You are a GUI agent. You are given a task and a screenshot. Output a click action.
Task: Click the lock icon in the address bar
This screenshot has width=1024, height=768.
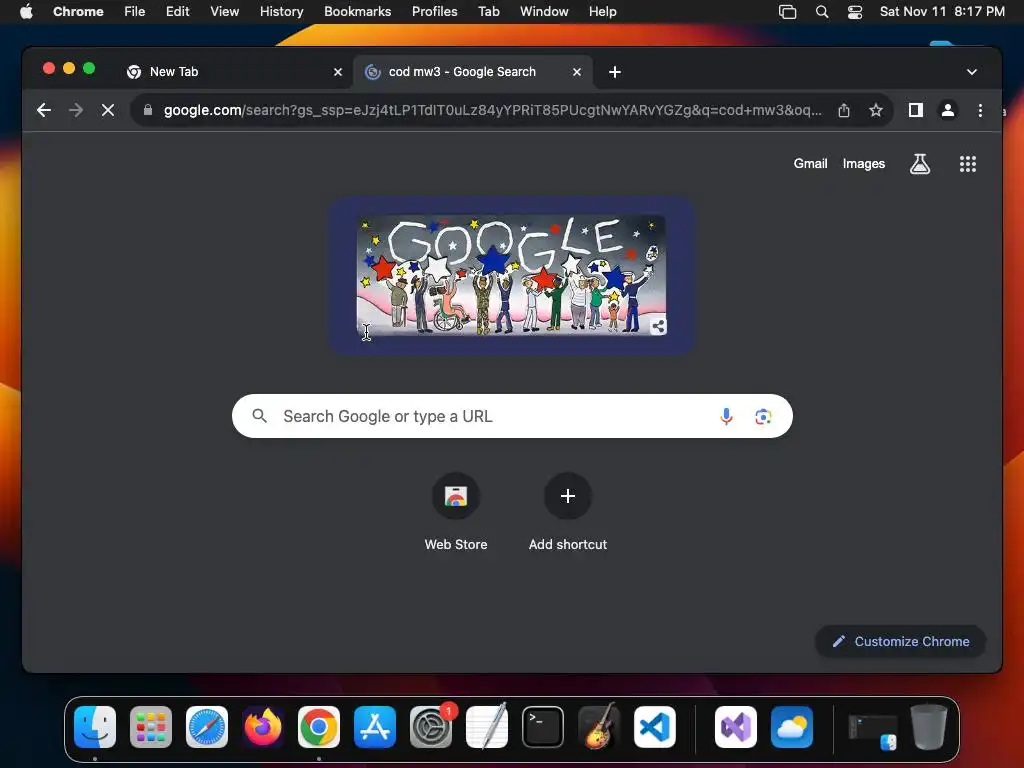[148, 110]
